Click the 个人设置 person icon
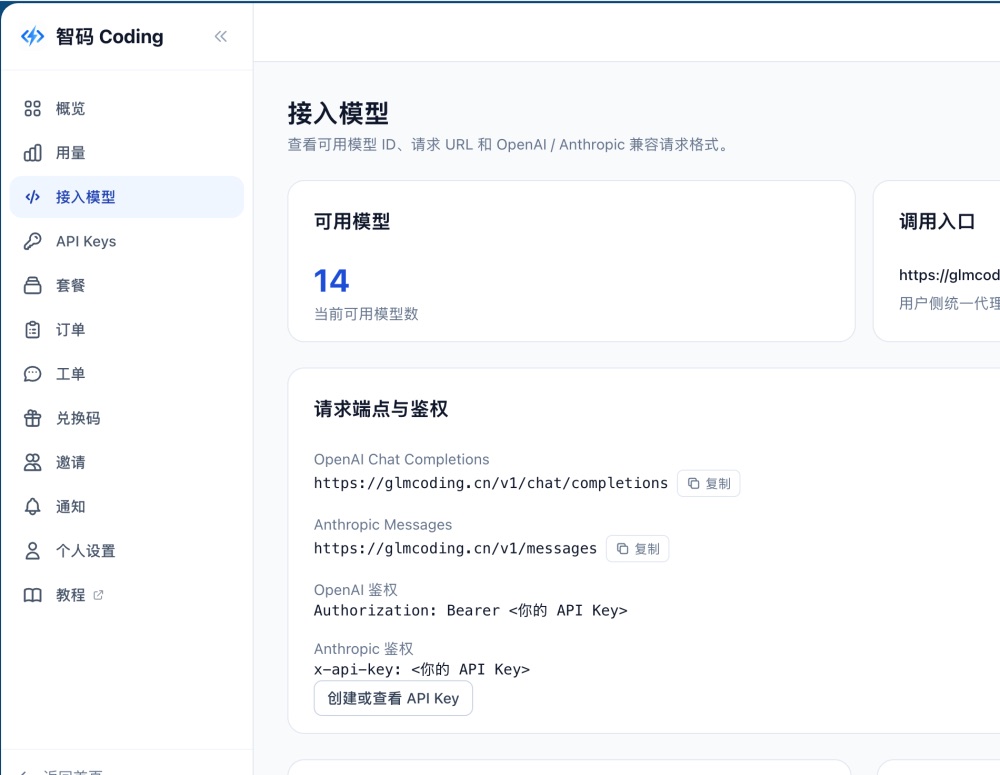Screen dimensions: 1000x775 point(33,550)
